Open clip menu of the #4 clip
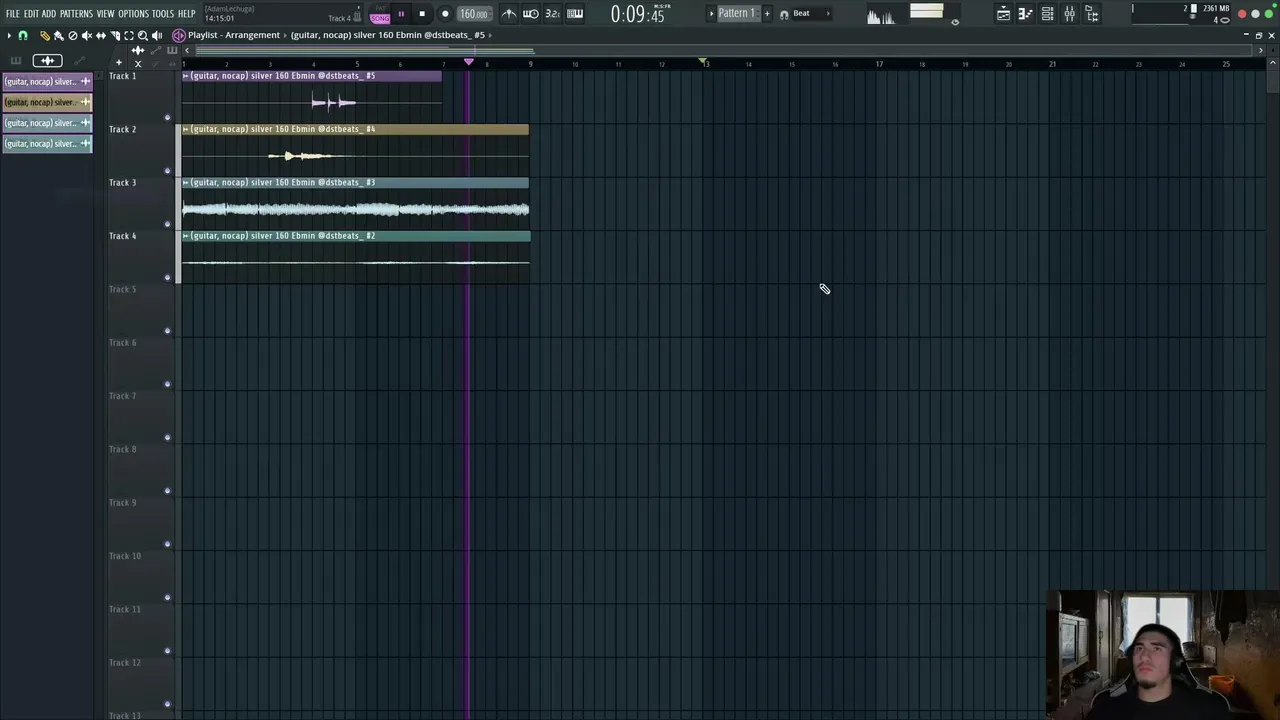The height and width of the screenshot is (720, 1280). (186, 129)
